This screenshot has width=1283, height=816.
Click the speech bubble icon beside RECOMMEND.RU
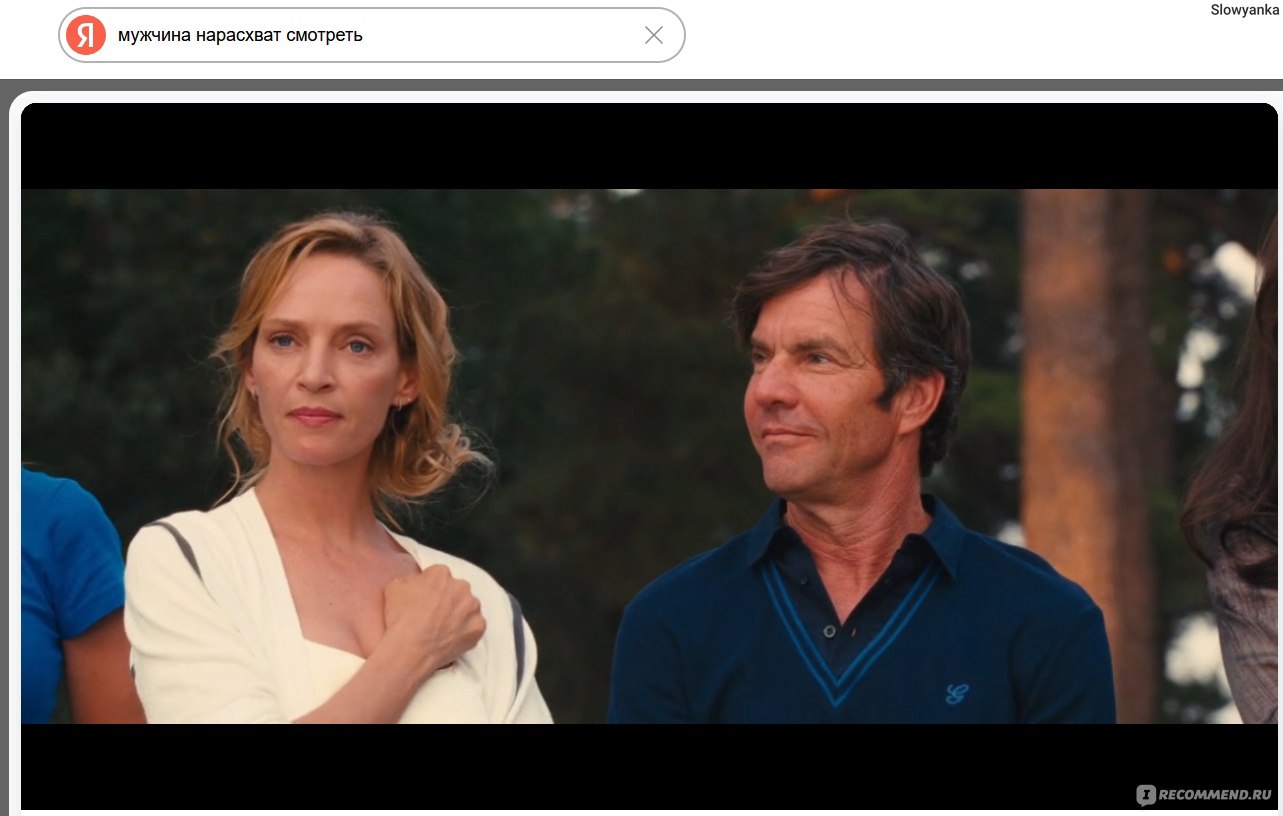tap(1146, 795)
